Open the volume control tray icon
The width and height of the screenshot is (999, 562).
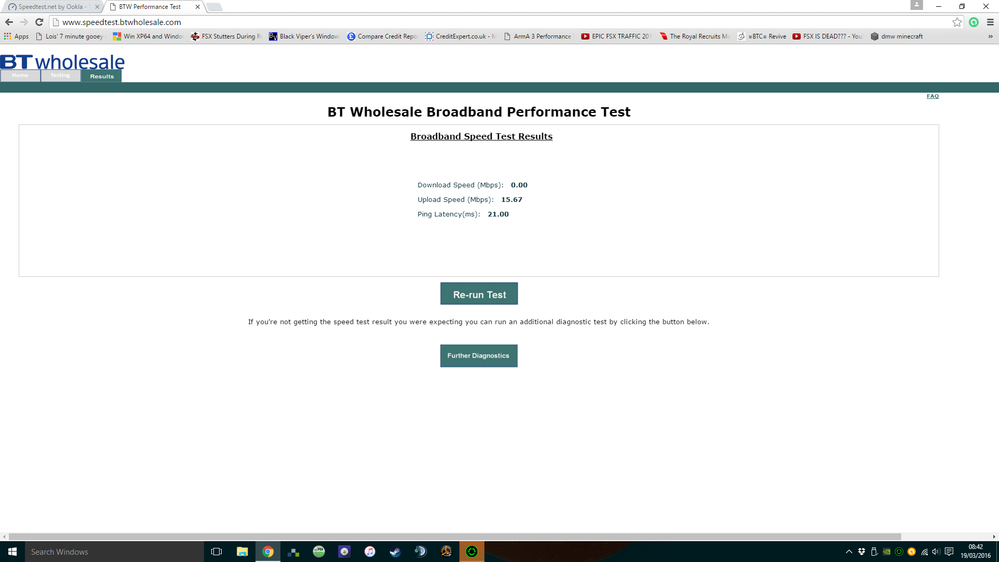click(x=936, y=552)
